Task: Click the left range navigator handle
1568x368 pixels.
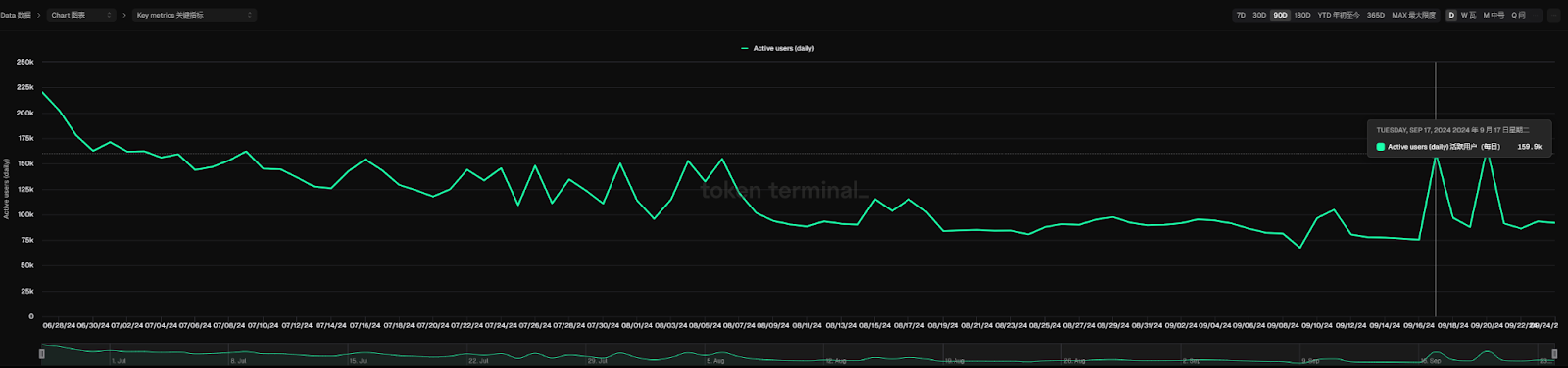Action: coord(41,354)
